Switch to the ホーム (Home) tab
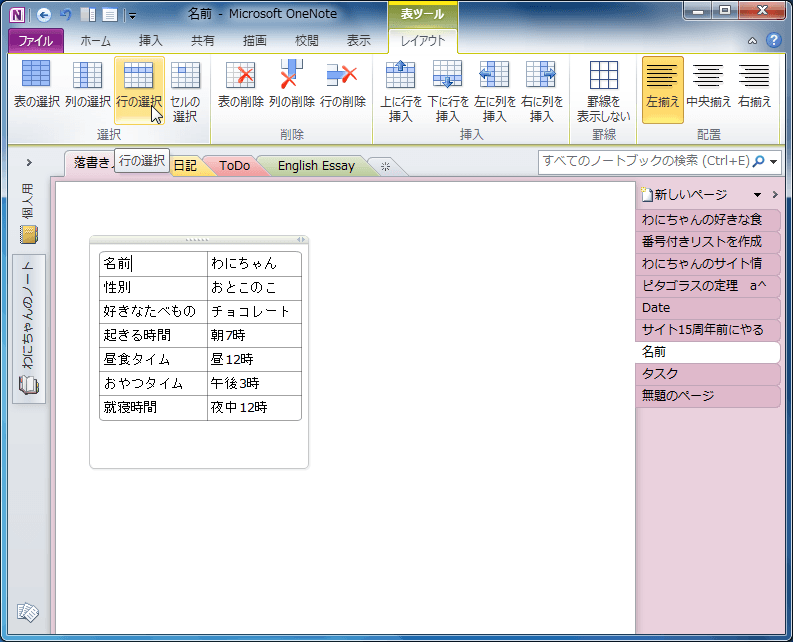Viewport: 793px width, 642px height. [96, 41]
